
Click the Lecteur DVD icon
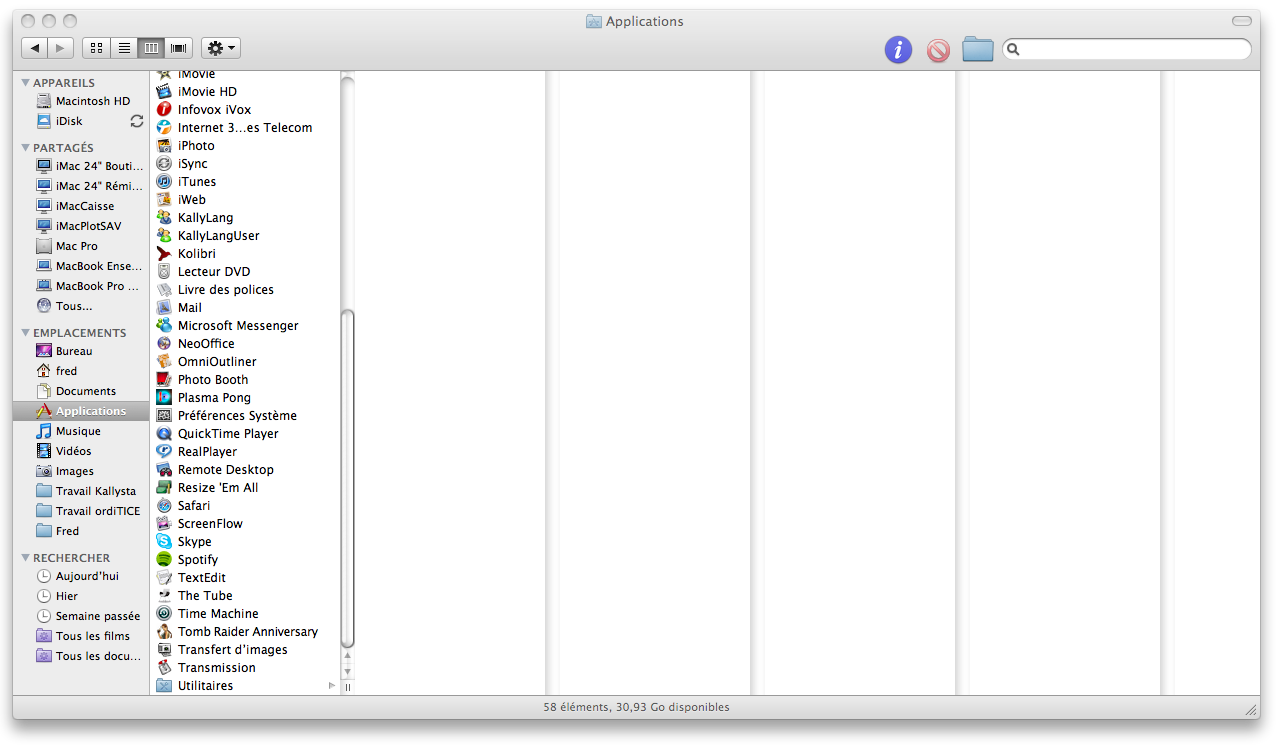click(165, 272)
